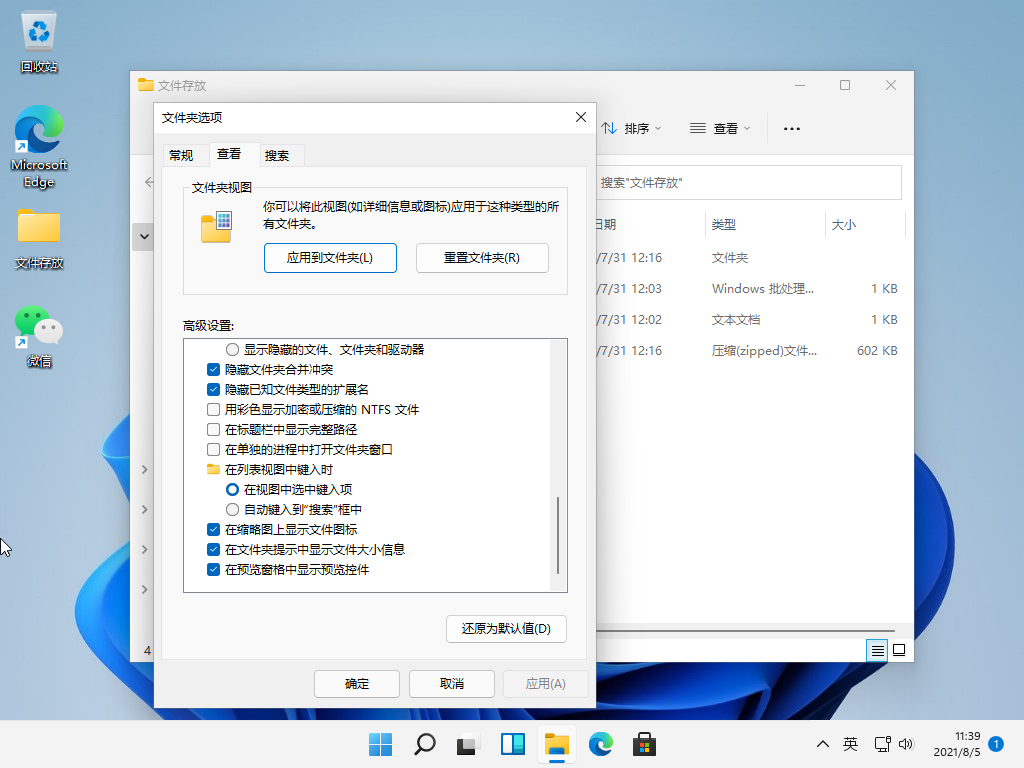Viewport: 1024px width, 768px height.
Task: Open taskbar Search magnifier icon
Action: [x=424, y=744]
